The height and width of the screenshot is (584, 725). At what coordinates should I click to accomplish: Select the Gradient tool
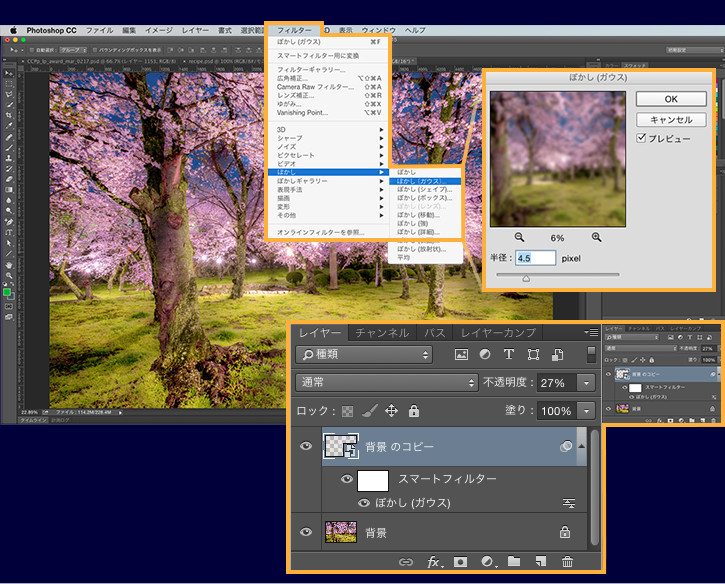(x=9, y=190)
